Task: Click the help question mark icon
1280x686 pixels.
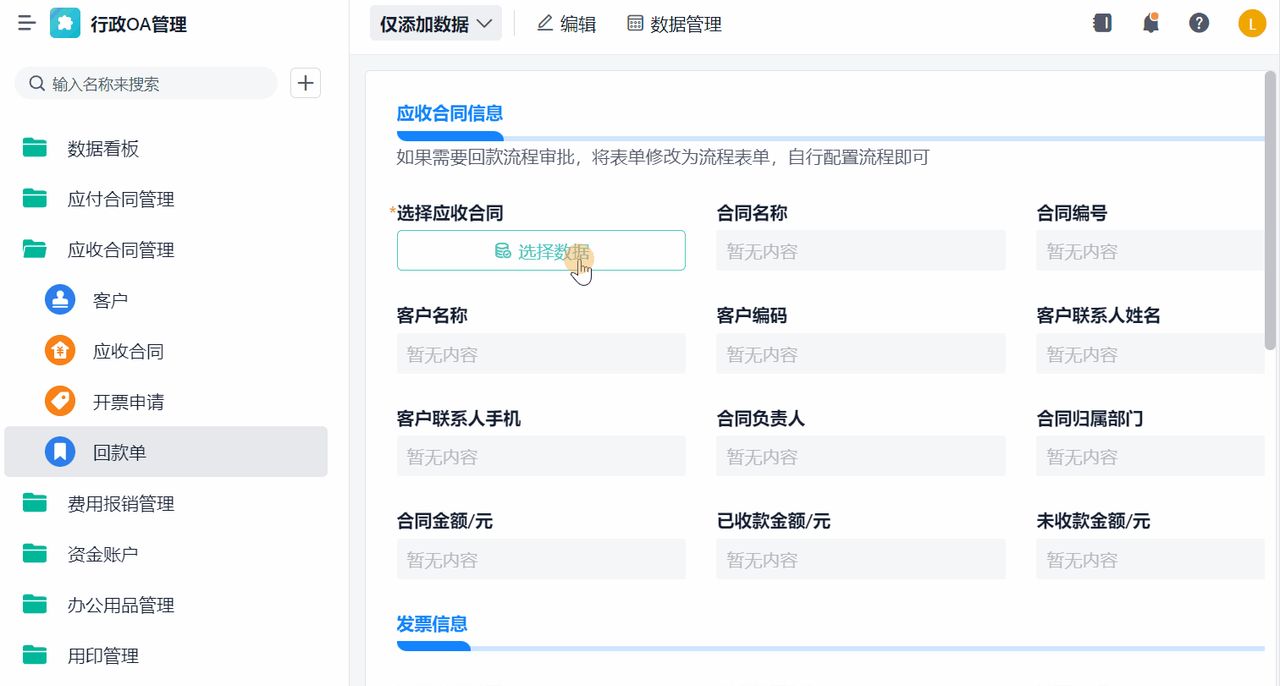Action: pos(1199,22)
